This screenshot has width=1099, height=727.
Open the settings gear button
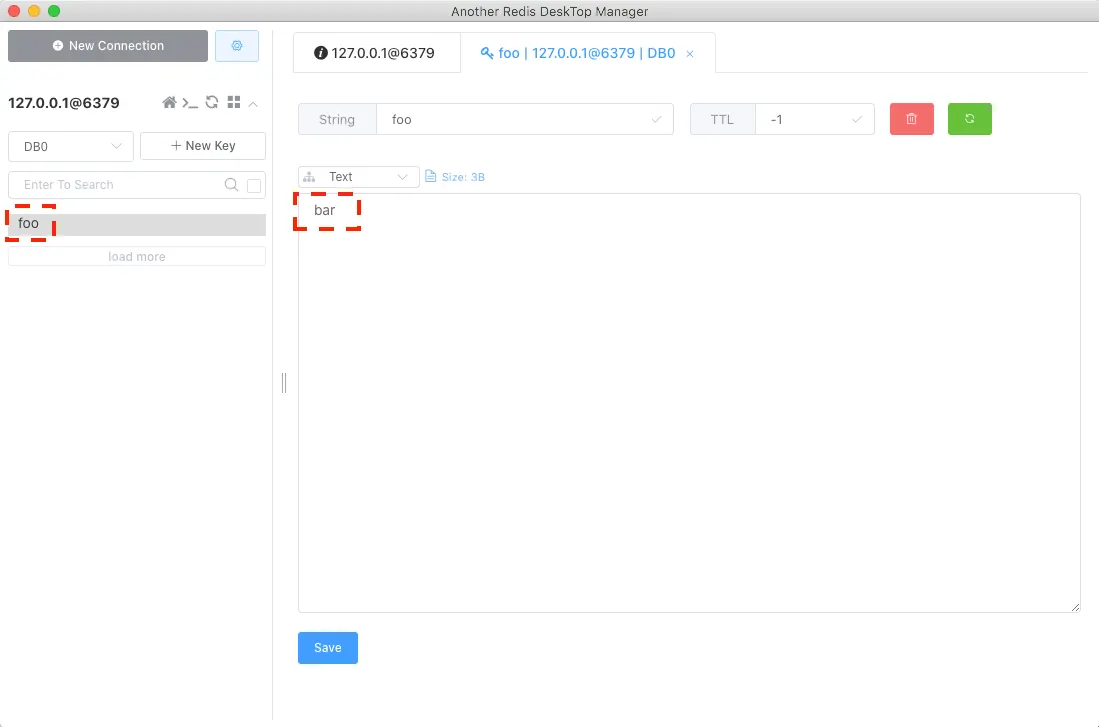pyautogui.click(x=237, y=46)
